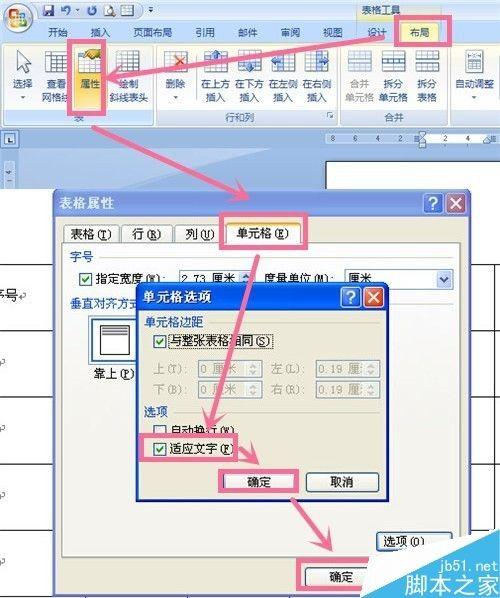Click 拆分单元格 split cells
The height and width of the screenshot is (598, 500).
(393, 76)
